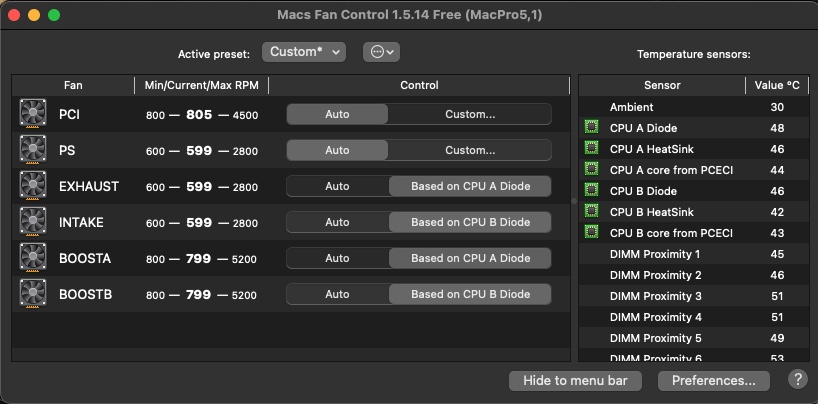Click the INTAKE fan icon
The height and width of the screenshot is (404, 818).
[33, 221]
